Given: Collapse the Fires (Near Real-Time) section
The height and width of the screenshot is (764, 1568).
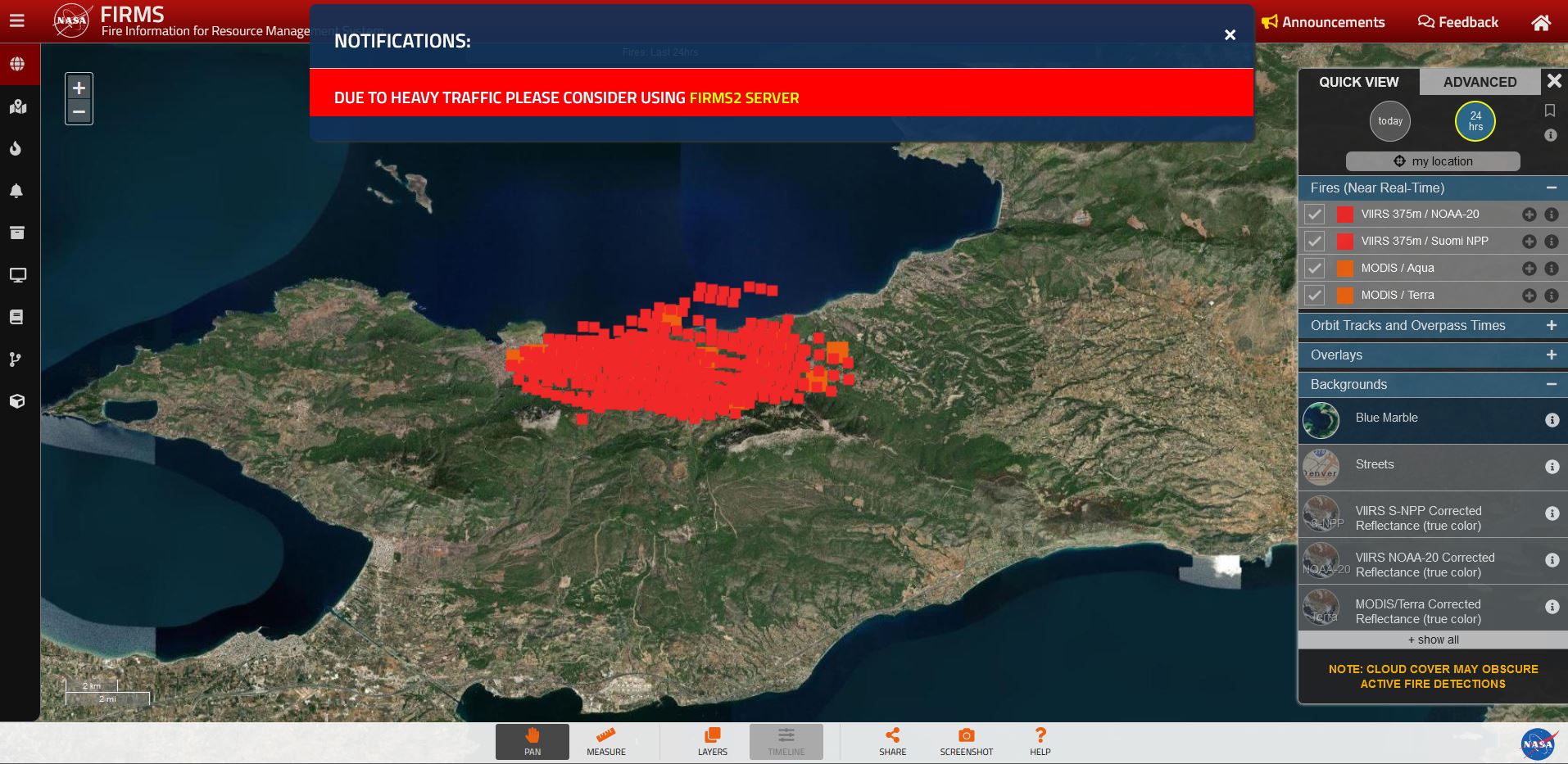Looking at the screenshot, I should click(1551, 188).
